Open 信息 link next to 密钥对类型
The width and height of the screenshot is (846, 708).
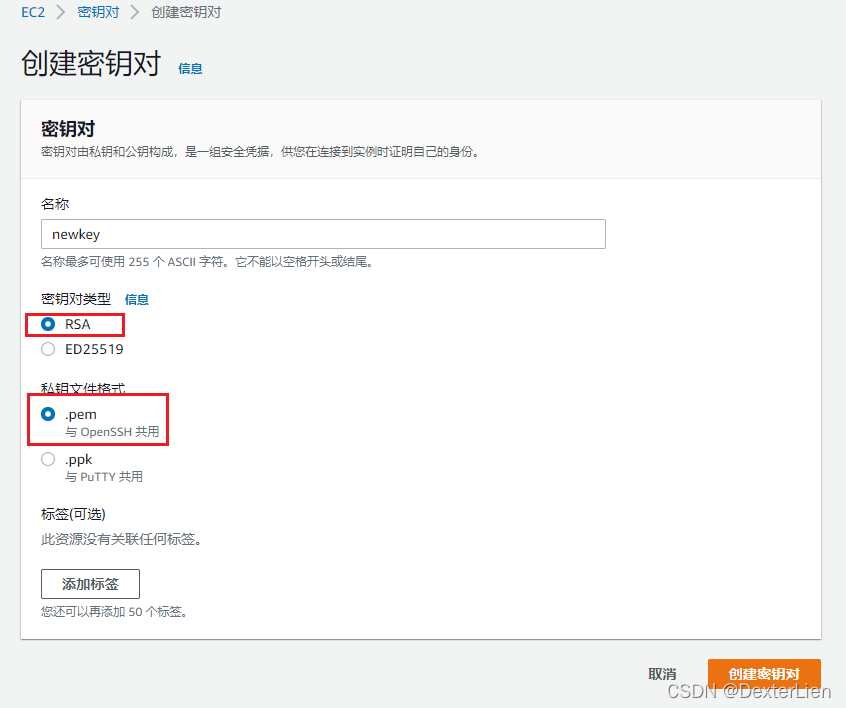click(x=137, y=299)
